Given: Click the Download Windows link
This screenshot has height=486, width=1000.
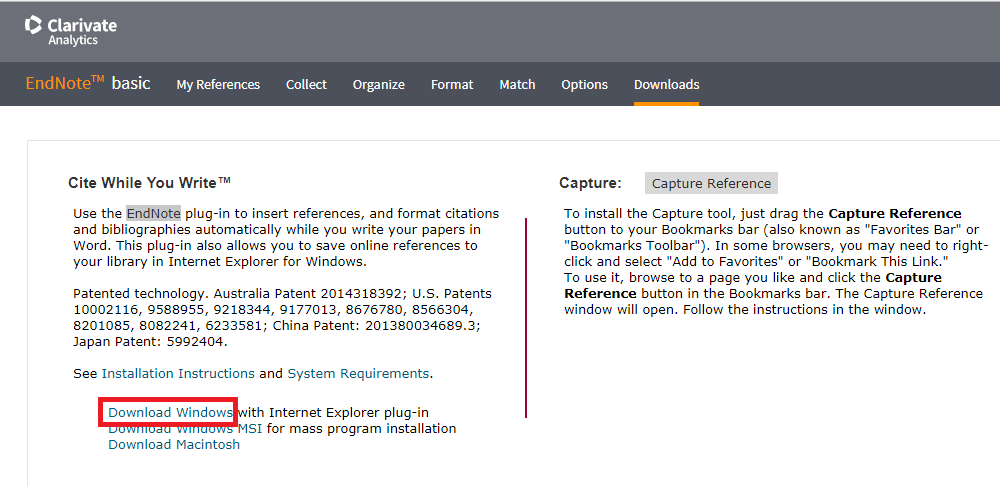Looking at the screenshot, I should pyautogui.click(x=170, y=412).
